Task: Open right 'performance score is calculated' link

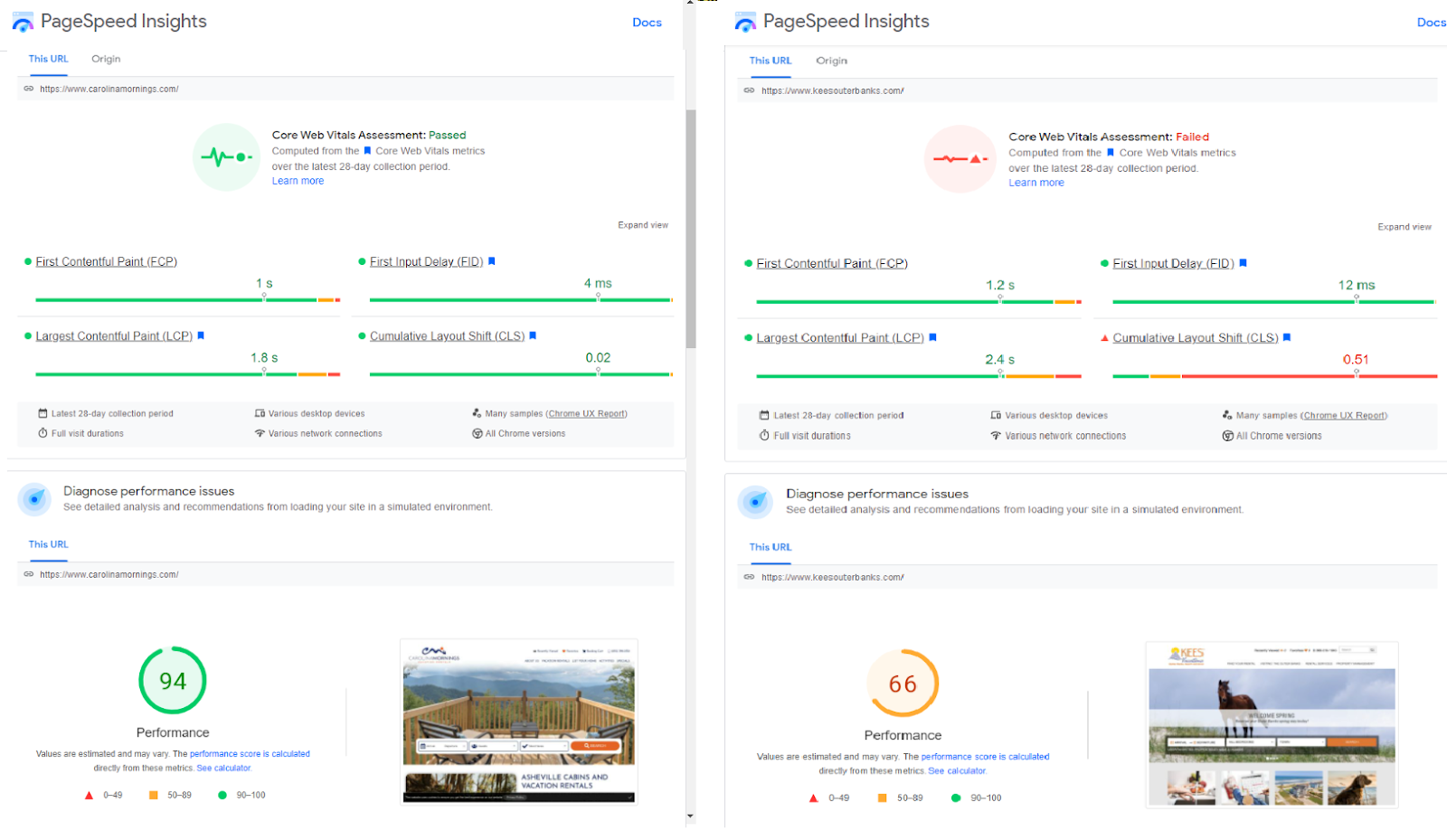Action: click(986, 756)
